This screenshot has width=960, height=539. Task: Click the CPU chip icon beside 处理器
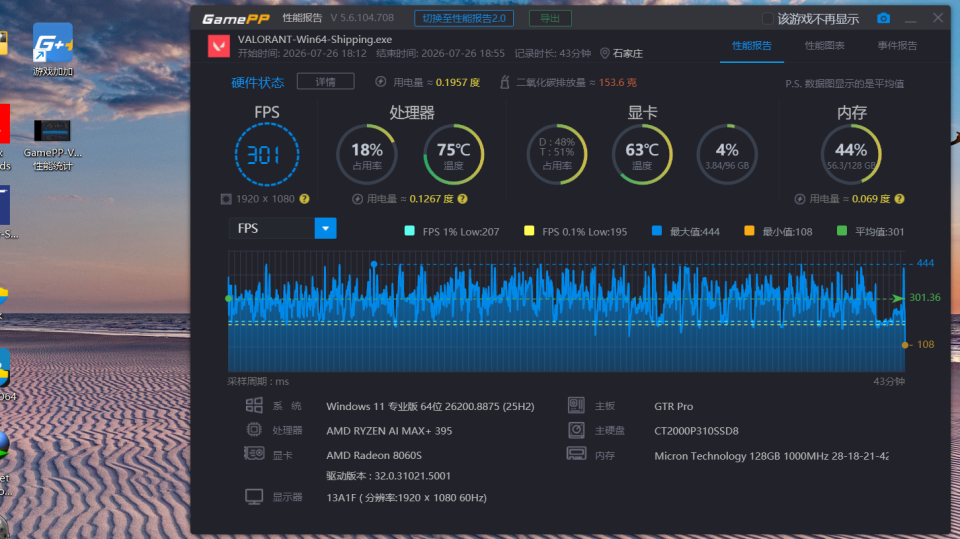pyautogui.click(x=254, y=430)
